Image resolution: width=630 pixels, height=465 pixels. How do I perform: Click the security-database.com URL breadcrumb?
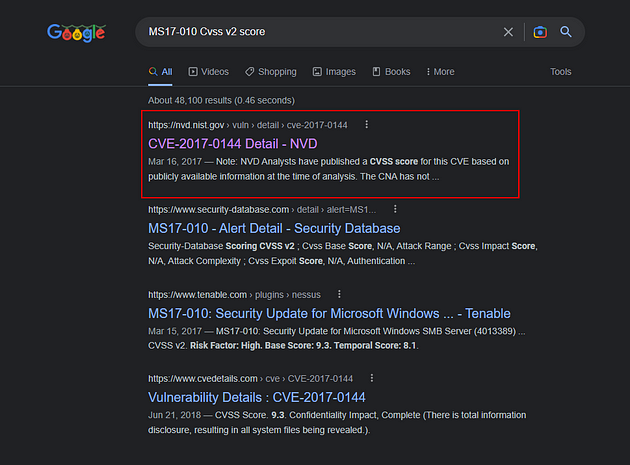click(x=262, y=209)
